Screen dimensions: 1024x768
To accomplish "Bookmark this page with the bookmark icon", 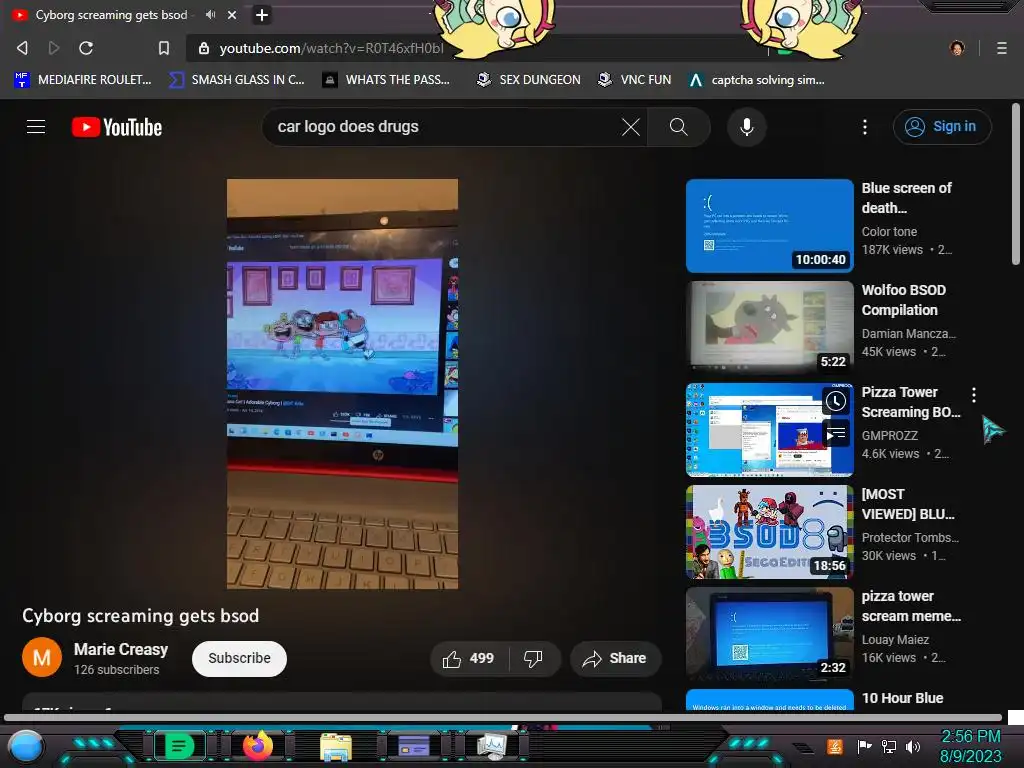I will click(x=164, y=48).
